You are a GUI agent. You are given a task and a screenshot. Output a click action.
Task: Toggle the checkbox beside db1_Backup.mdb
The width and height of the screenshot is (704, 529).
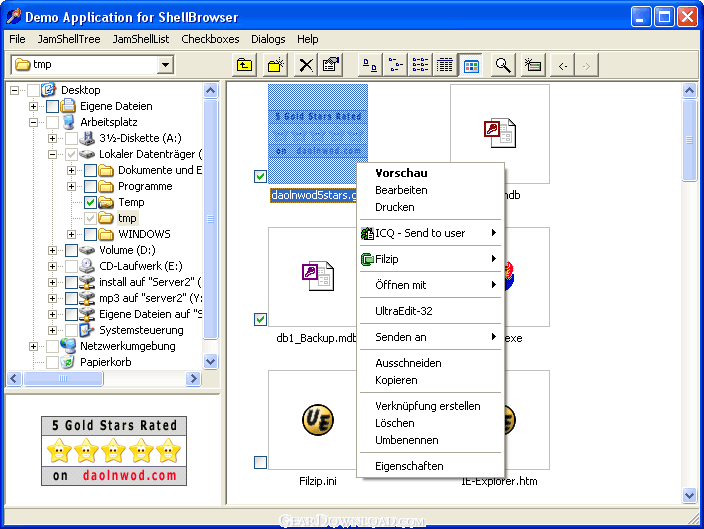coord(260,319)
